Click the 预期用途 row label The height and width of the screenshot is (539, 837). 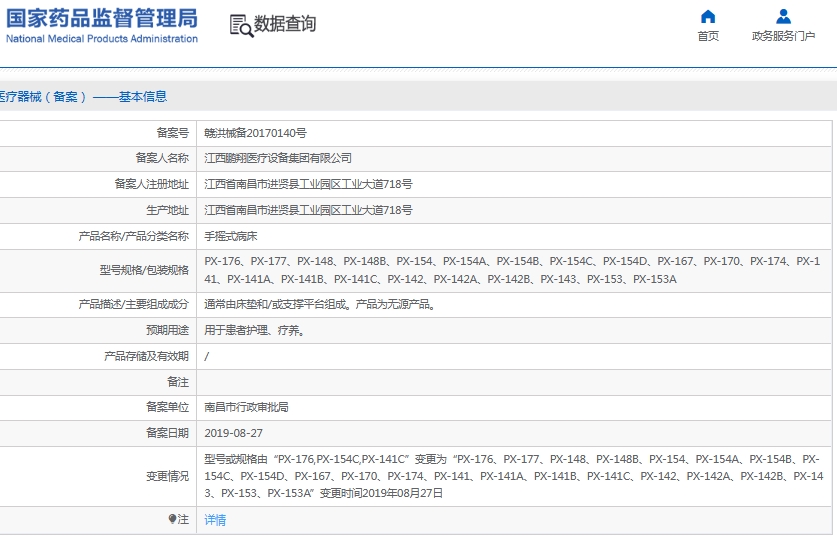pos(167,330)
